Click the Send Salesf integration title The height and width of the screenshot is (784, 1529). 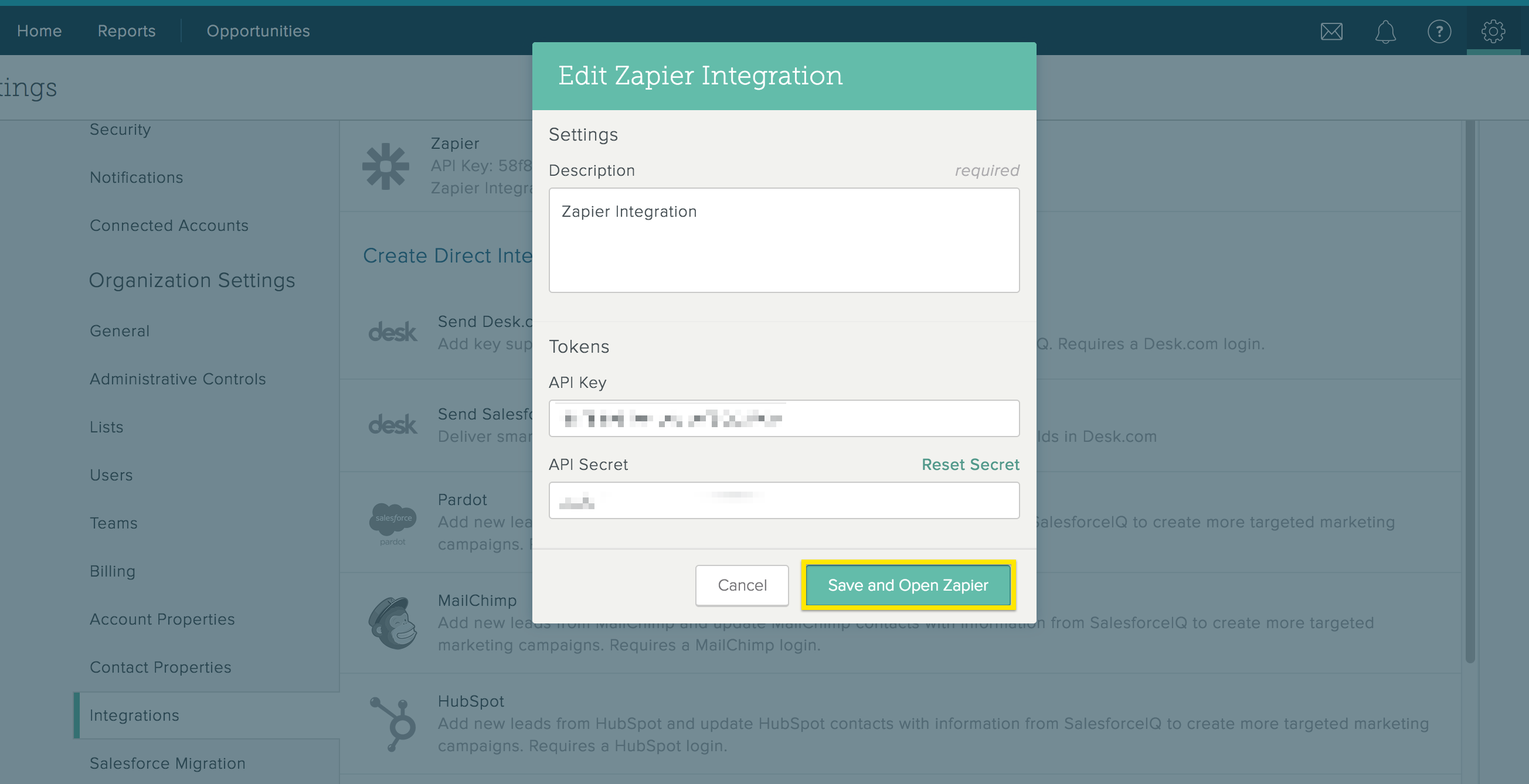tap(485, 414)
